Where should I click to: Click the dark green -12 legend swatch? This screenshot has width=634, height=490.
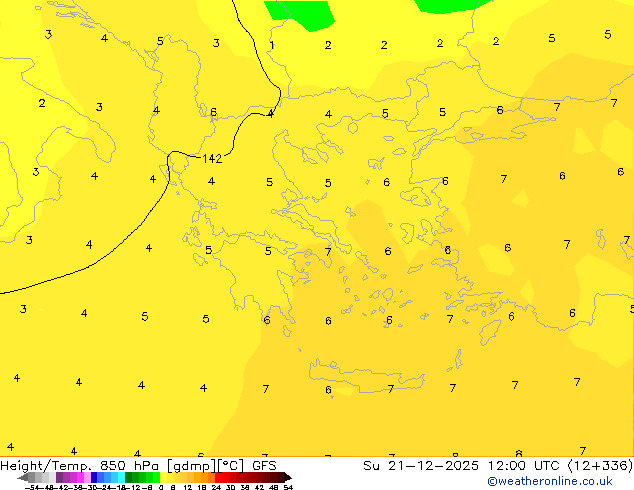129,477
